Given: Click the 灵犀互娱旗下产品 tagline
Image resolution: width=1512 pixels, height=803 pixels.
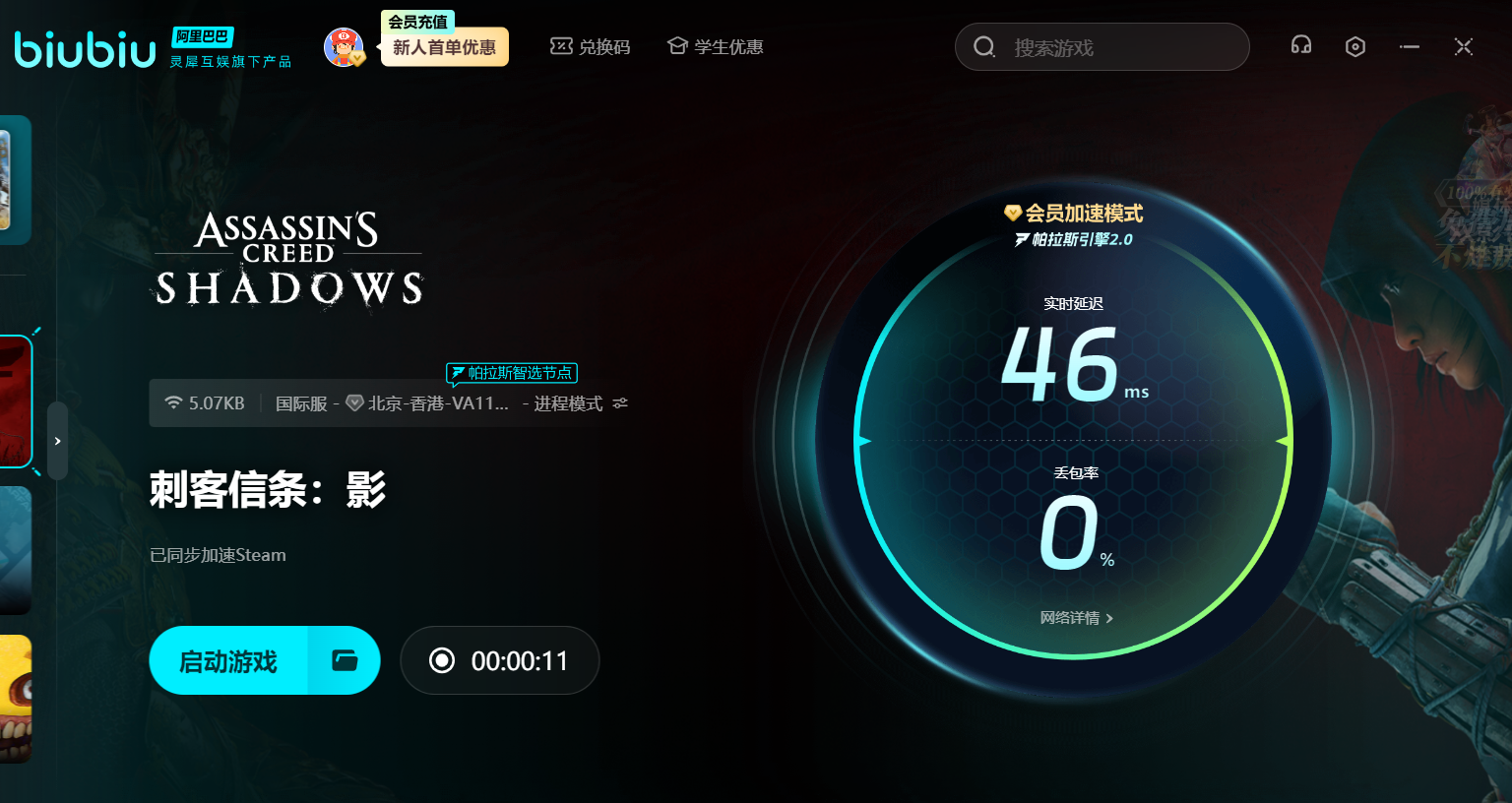Looking at the screenshot, I should (x=230, y=61).
